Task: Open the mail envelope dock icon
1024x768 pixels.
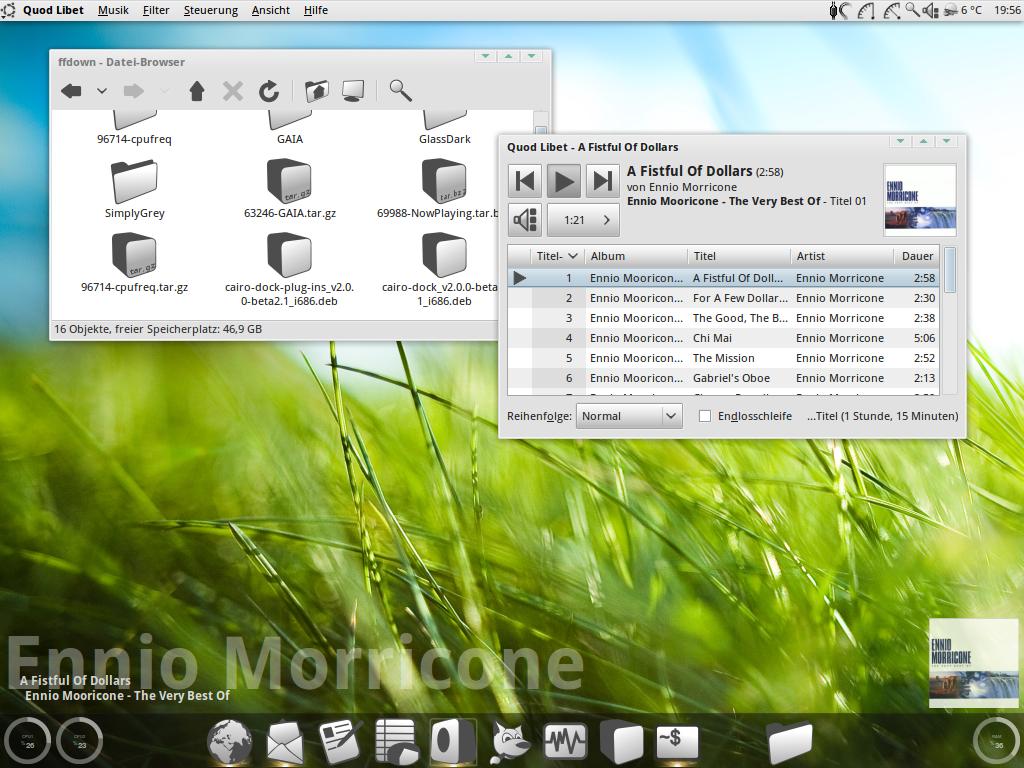Action: pos(285,742)
